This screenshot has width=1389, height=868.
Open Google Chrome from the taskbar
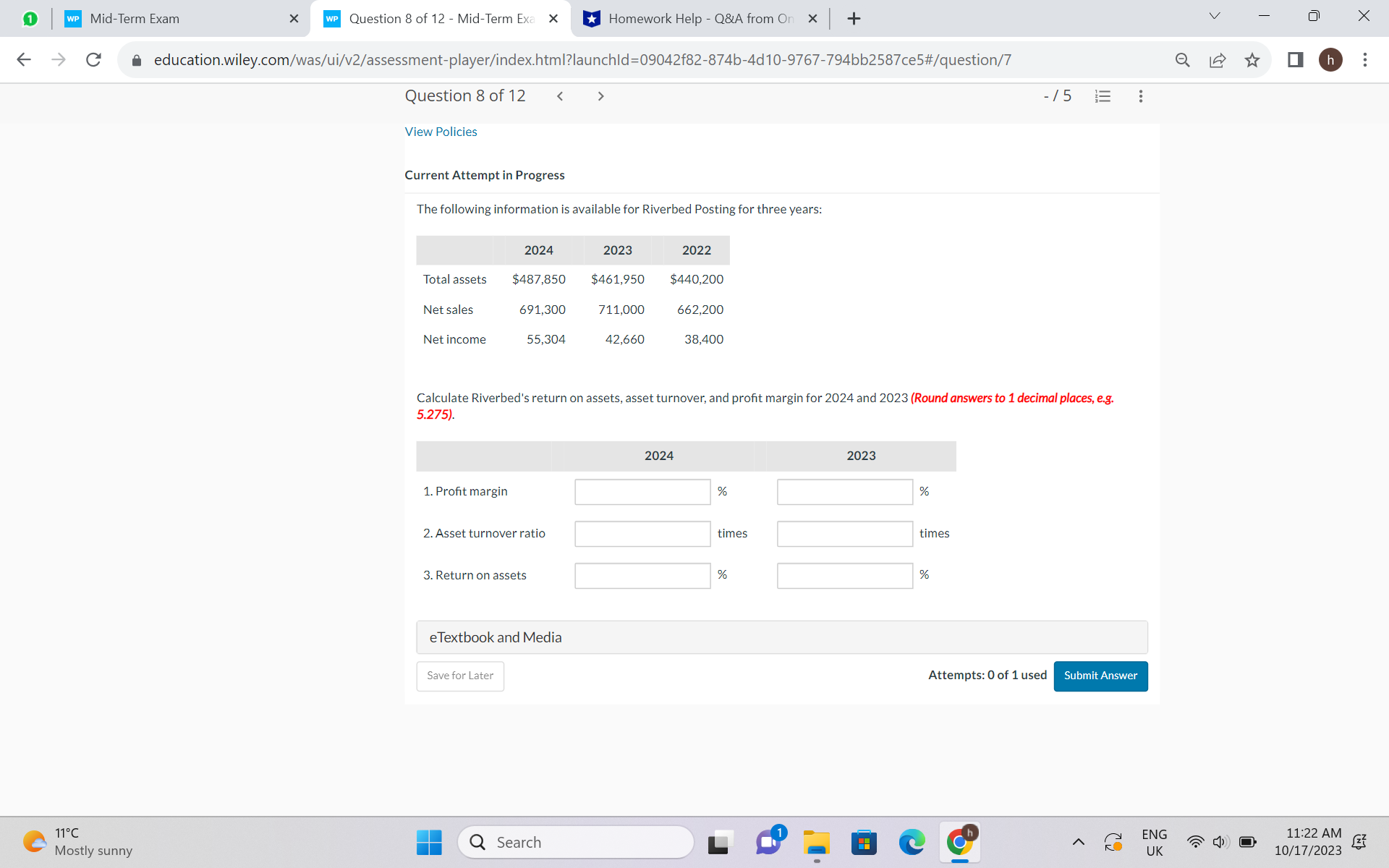pyautogui.click(x=959, y=842)
